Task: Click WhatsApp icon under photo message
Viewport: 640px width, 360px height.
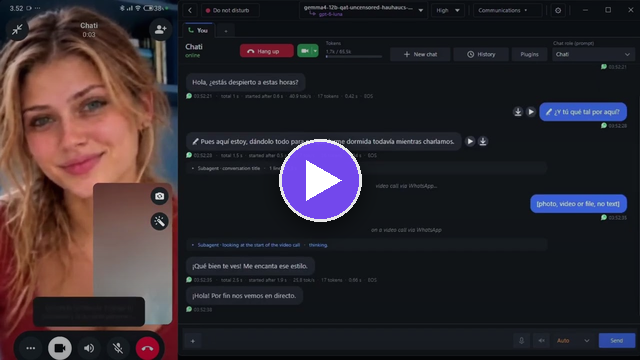Action: point(604,218)
